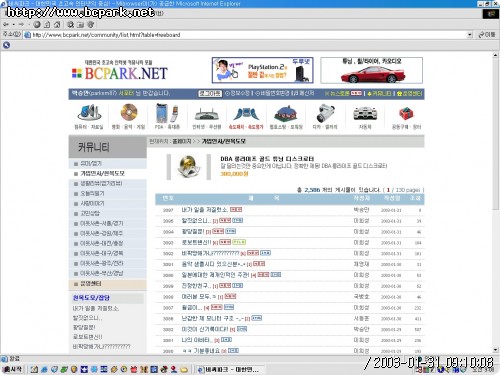Screen dimensions: 500x375
Task: Select the 고민상담 sidebar item
Action: [90, 213]
